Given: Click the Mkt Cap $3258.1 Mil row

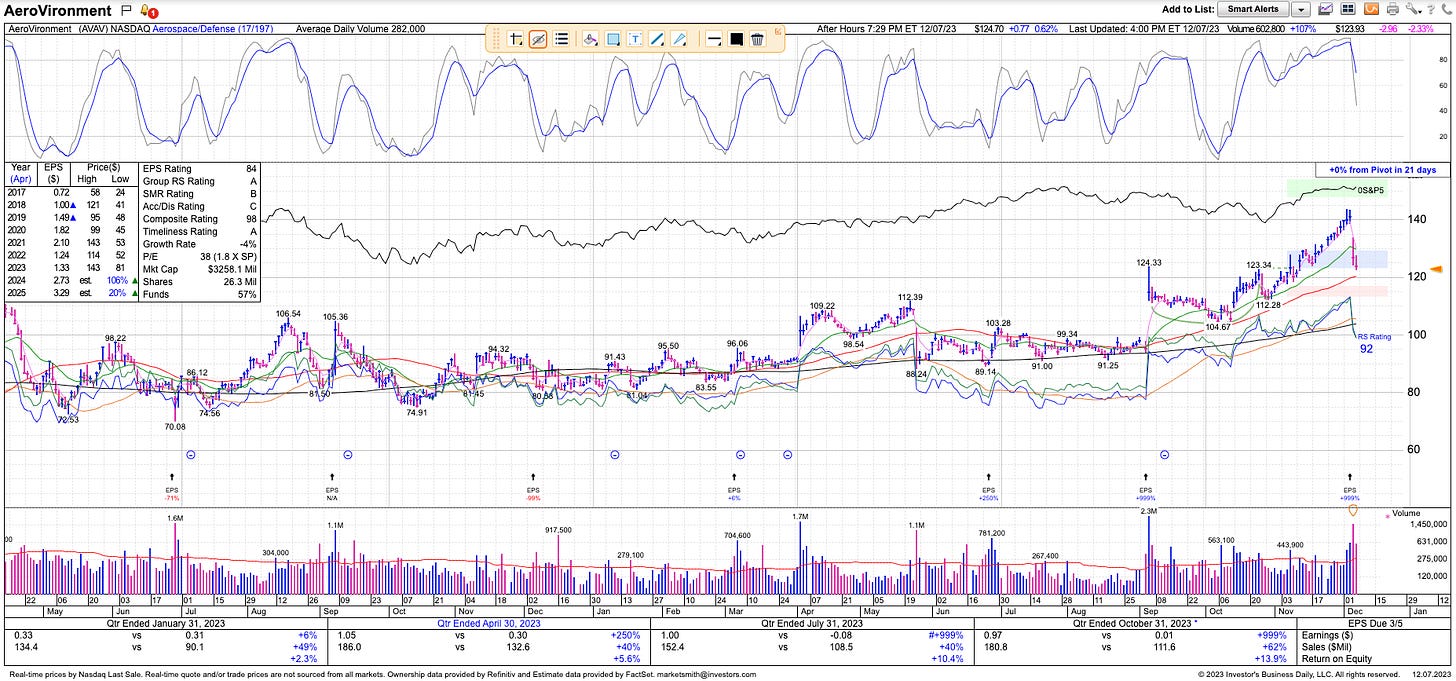Looking at the screenshot, I should click(x=200, y=269).
